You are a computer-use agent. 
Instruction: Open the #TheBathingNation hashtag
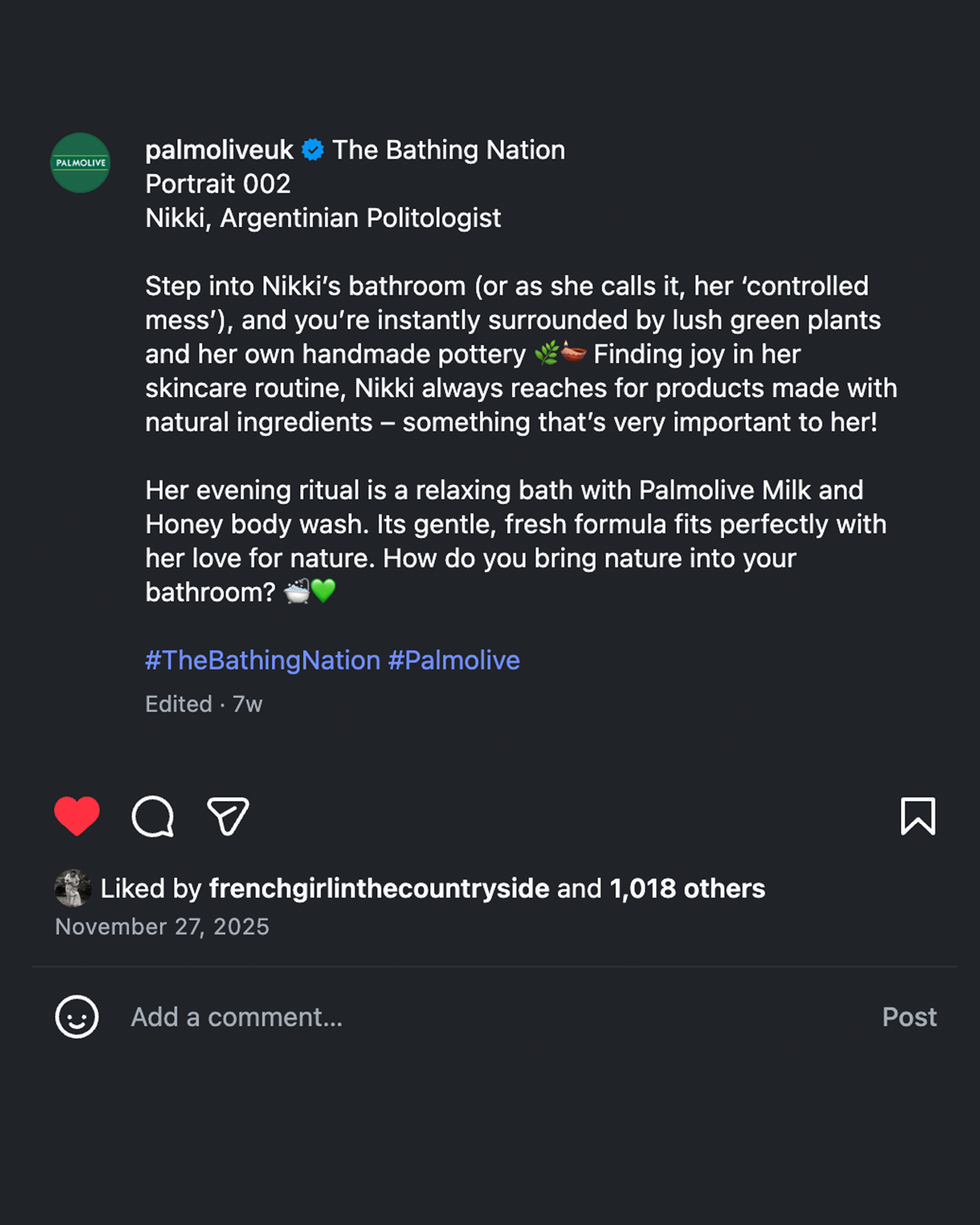pyautogui.click(x=262, y=660)
